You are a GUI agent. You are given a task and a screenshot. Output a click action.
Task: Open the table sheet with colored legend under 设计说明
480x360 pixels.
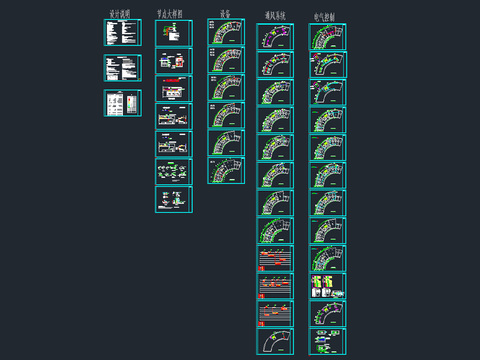(123, 103)
